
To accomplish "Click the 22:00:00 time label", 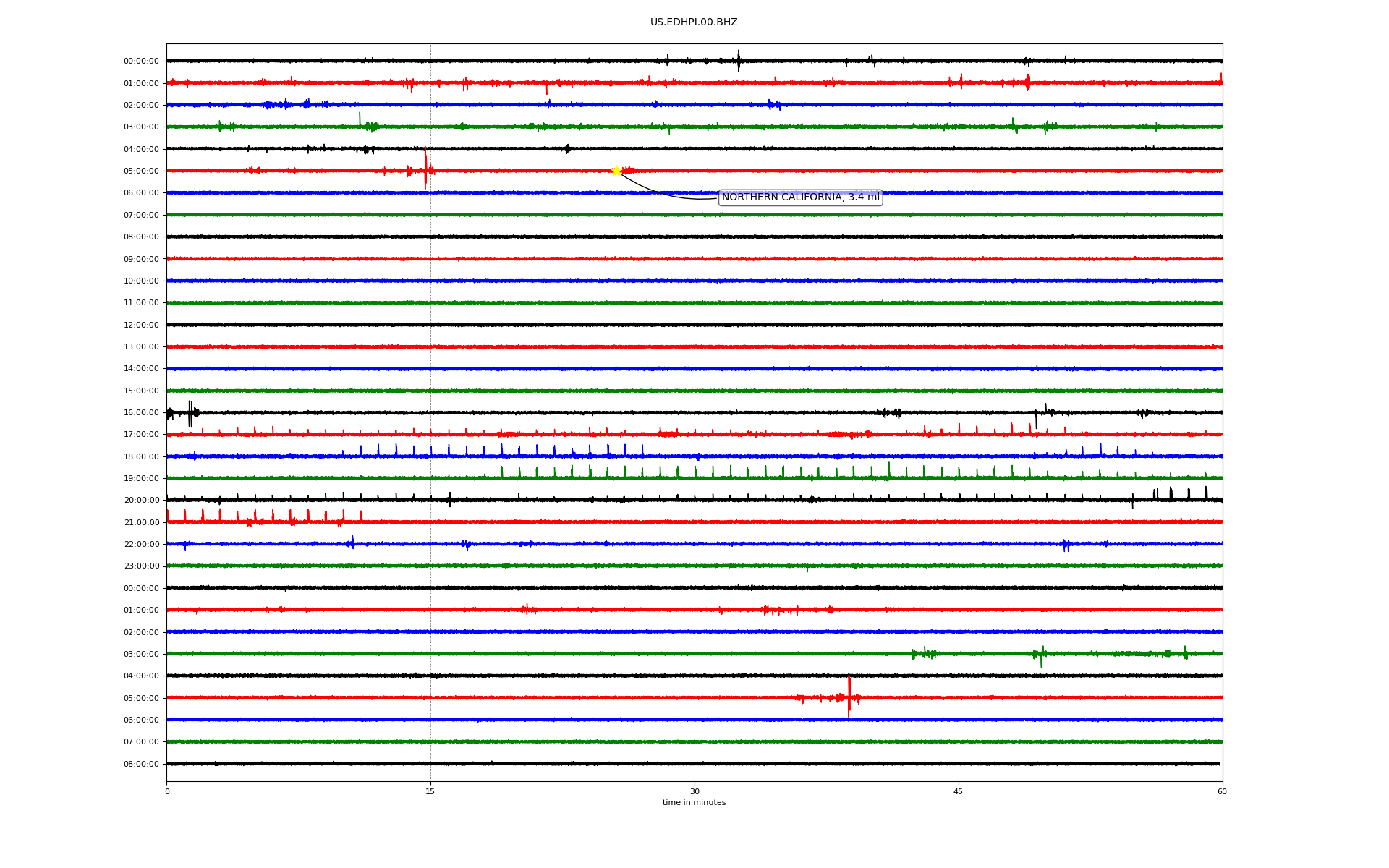I will pos(141,545).
